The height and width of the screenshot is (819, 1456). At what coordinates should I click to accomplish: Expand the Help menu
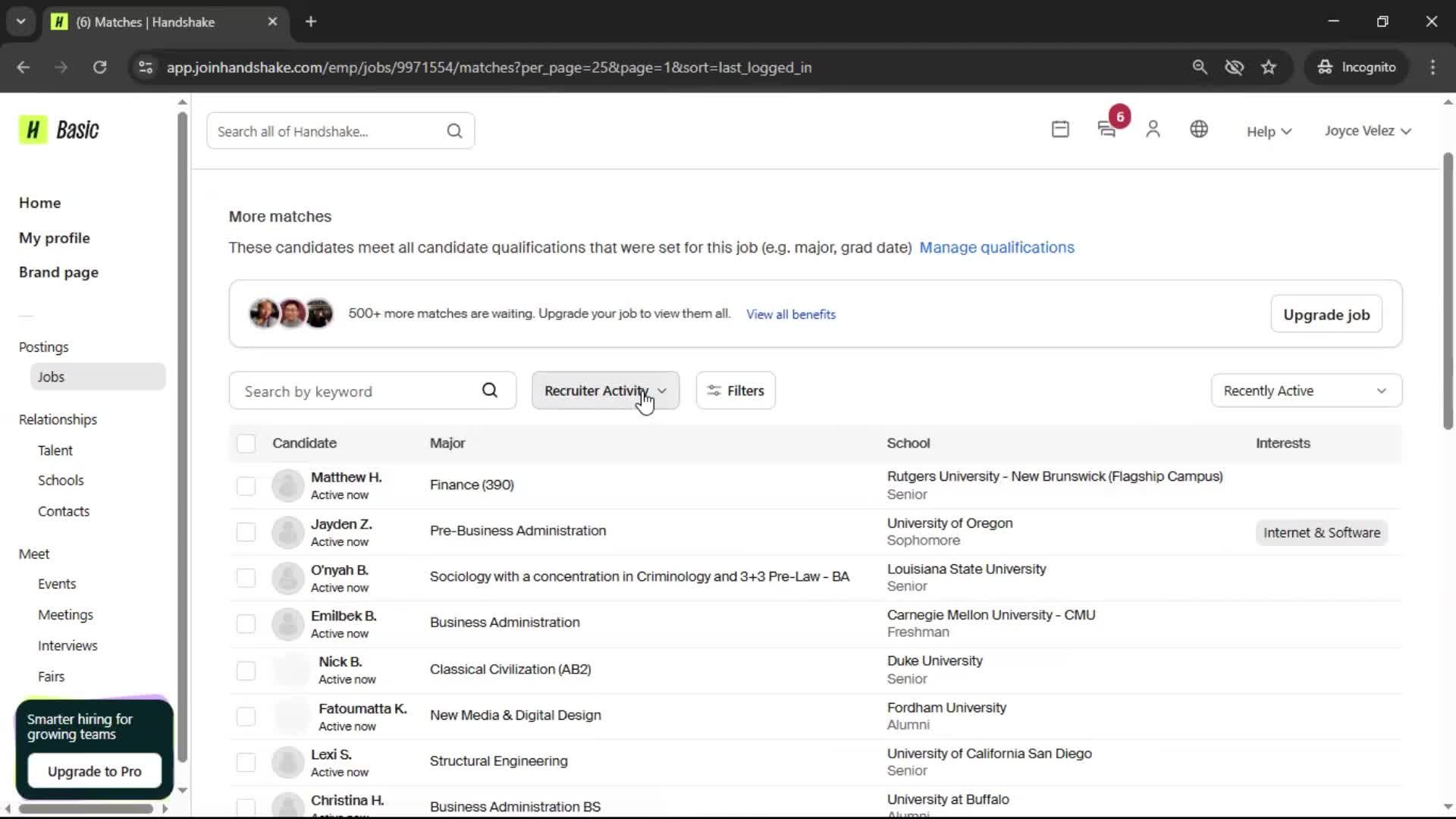(1269, 131)
